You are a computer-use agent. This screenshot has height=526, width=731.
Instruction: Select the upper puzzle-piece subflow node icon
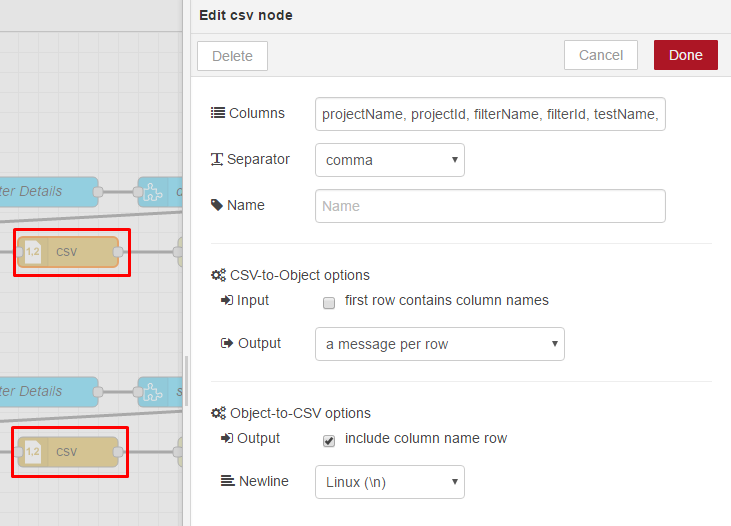[152, 192]
